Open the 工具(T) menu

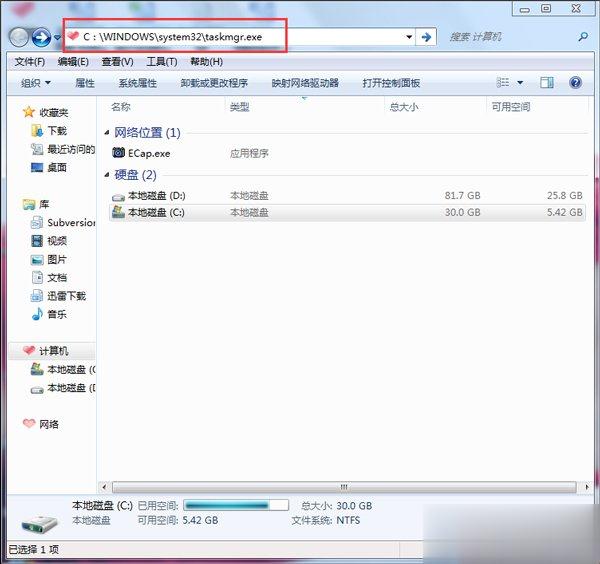pyautogui.click(x=161, y=62)
